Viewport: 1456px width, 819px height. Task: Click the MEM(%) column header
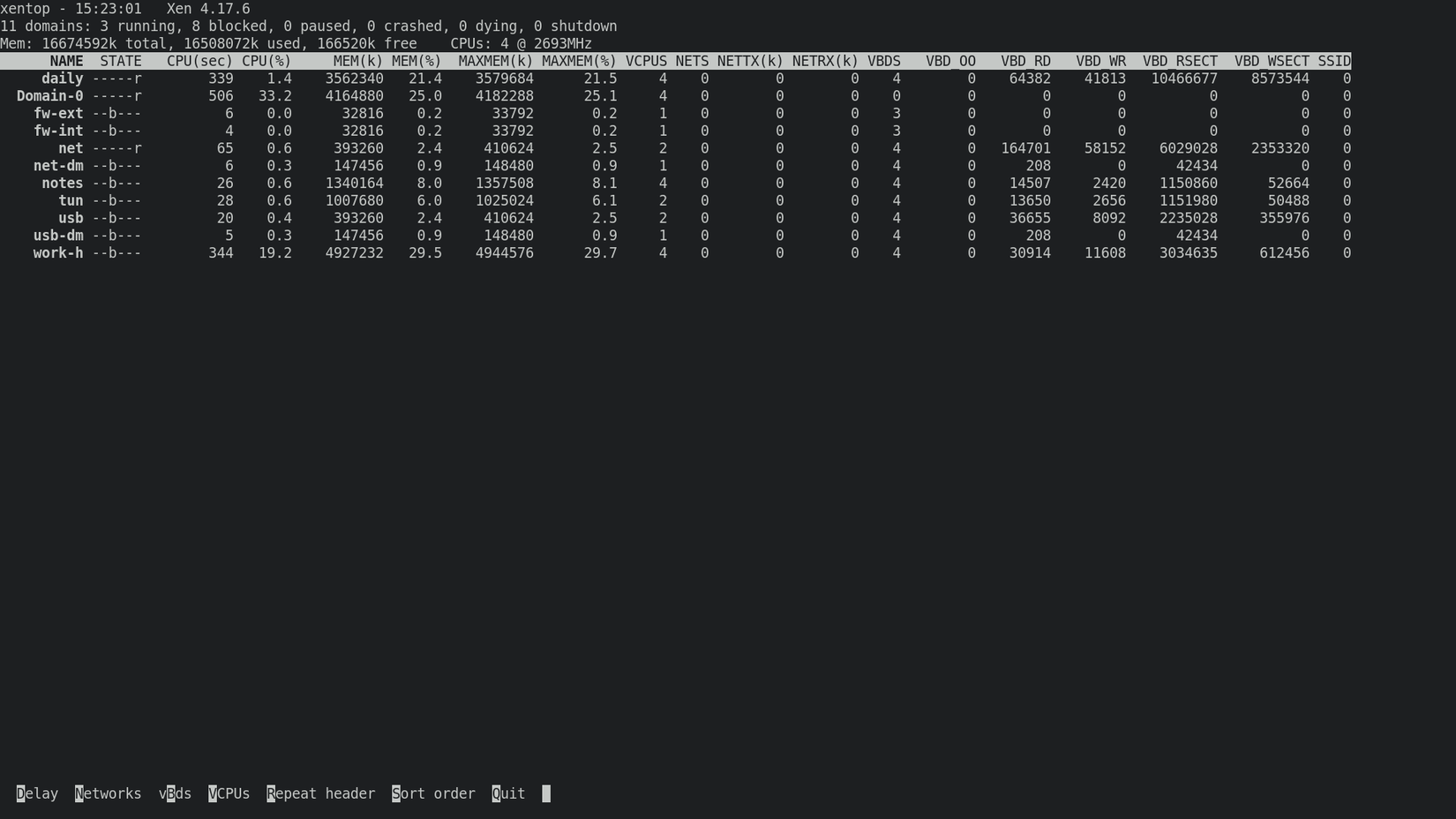pyautogui.click(x=417, y=61)
